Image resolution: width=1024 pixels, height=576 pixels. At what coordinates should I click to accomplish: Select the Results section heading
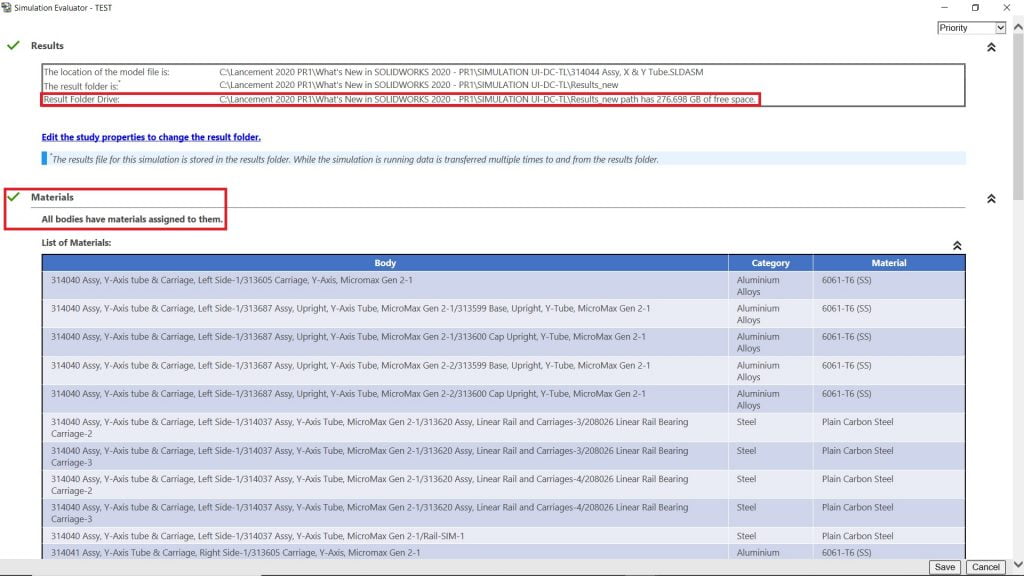coord(47,46)
